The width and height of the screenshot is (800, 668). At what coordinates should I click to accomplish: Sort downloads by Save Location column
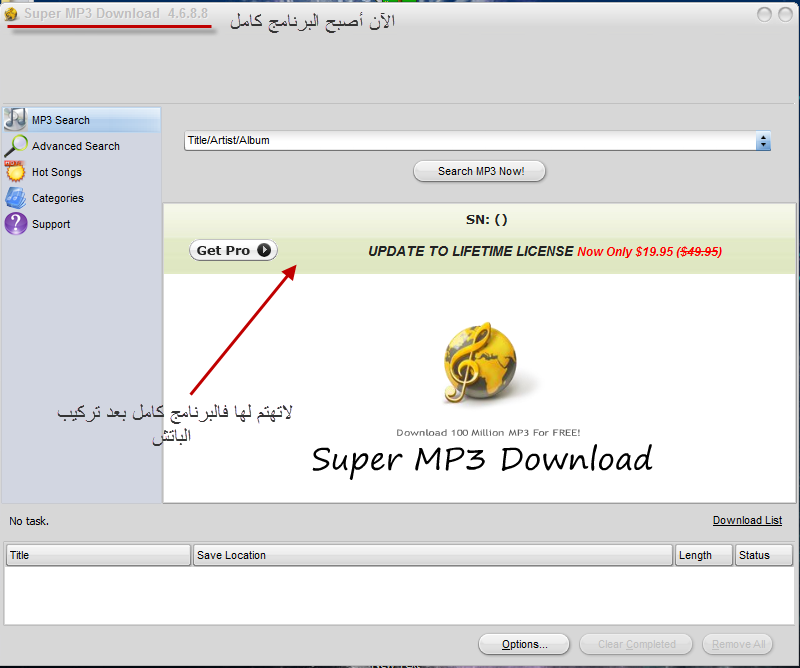tap(433, 555)
